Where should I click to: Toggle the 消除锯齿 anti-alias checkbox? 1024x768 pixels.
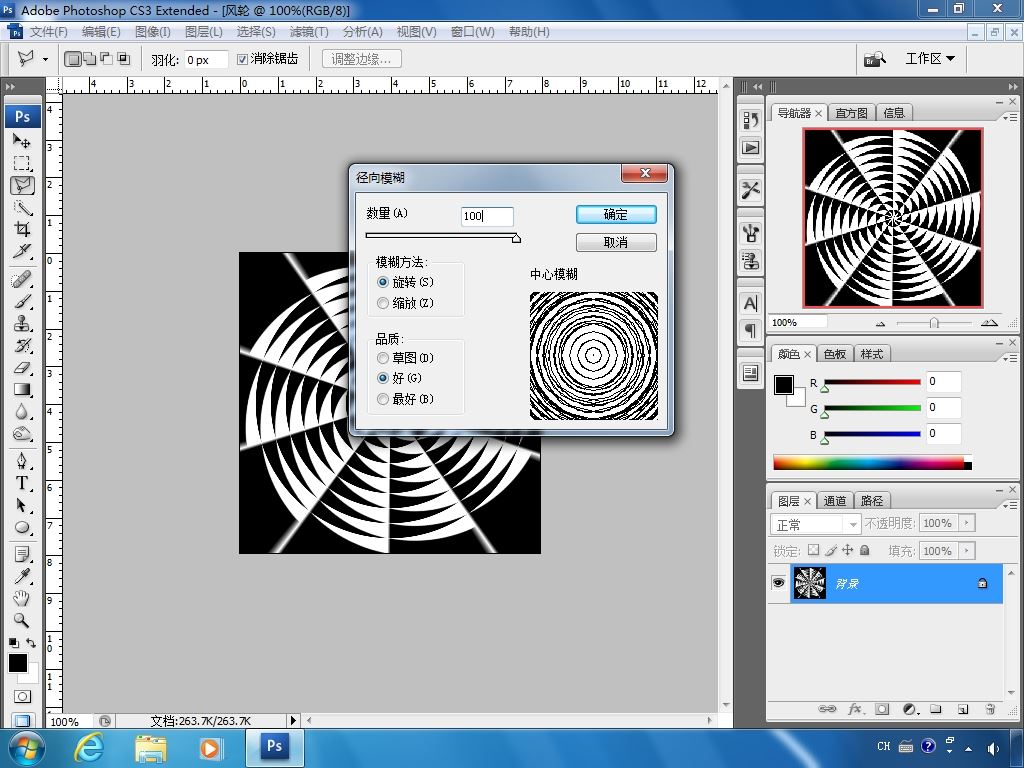tap(243, 59)
